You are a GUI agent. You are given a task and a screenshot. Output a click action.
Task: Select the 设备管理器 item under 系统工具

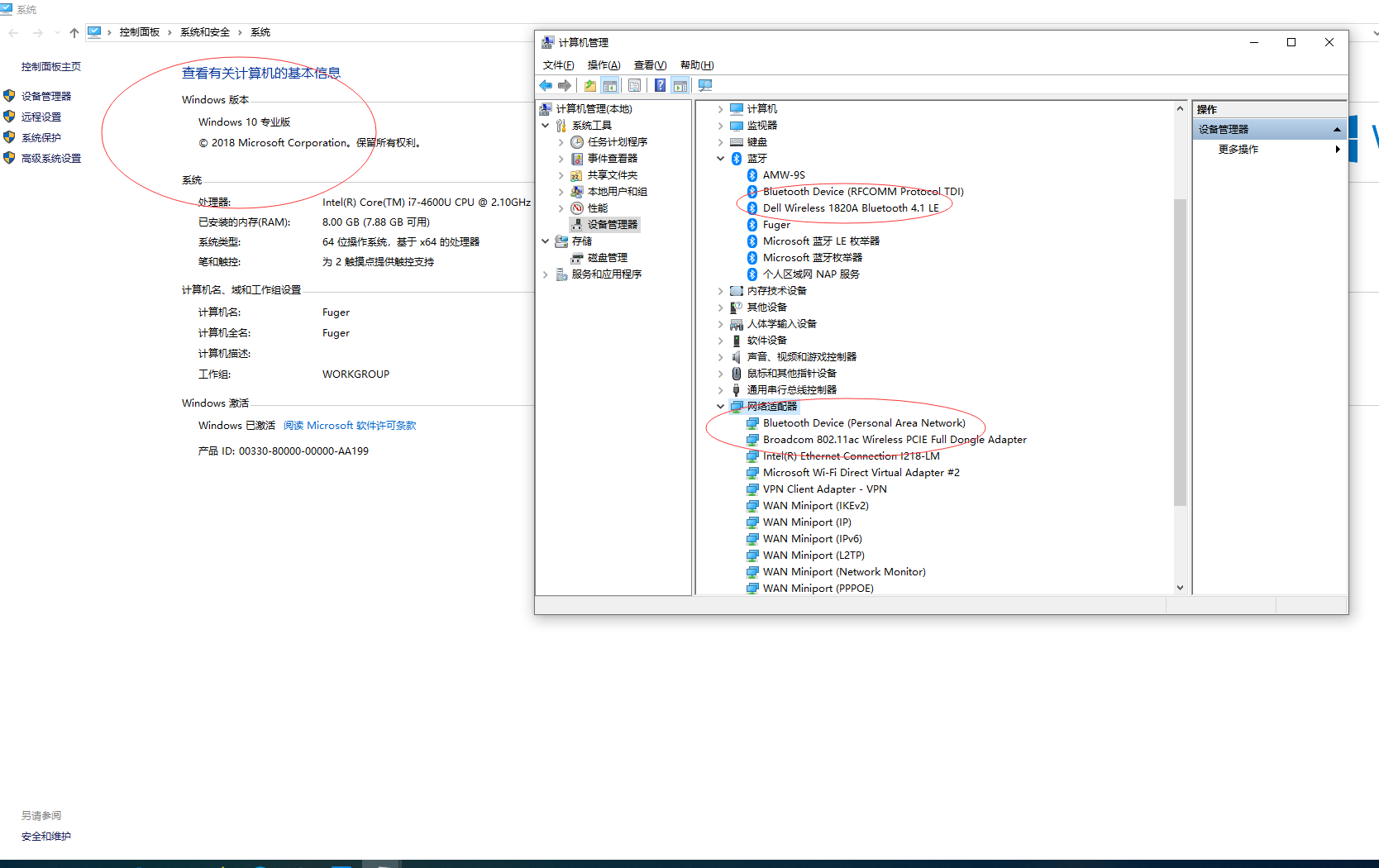[x=612, y=224]
